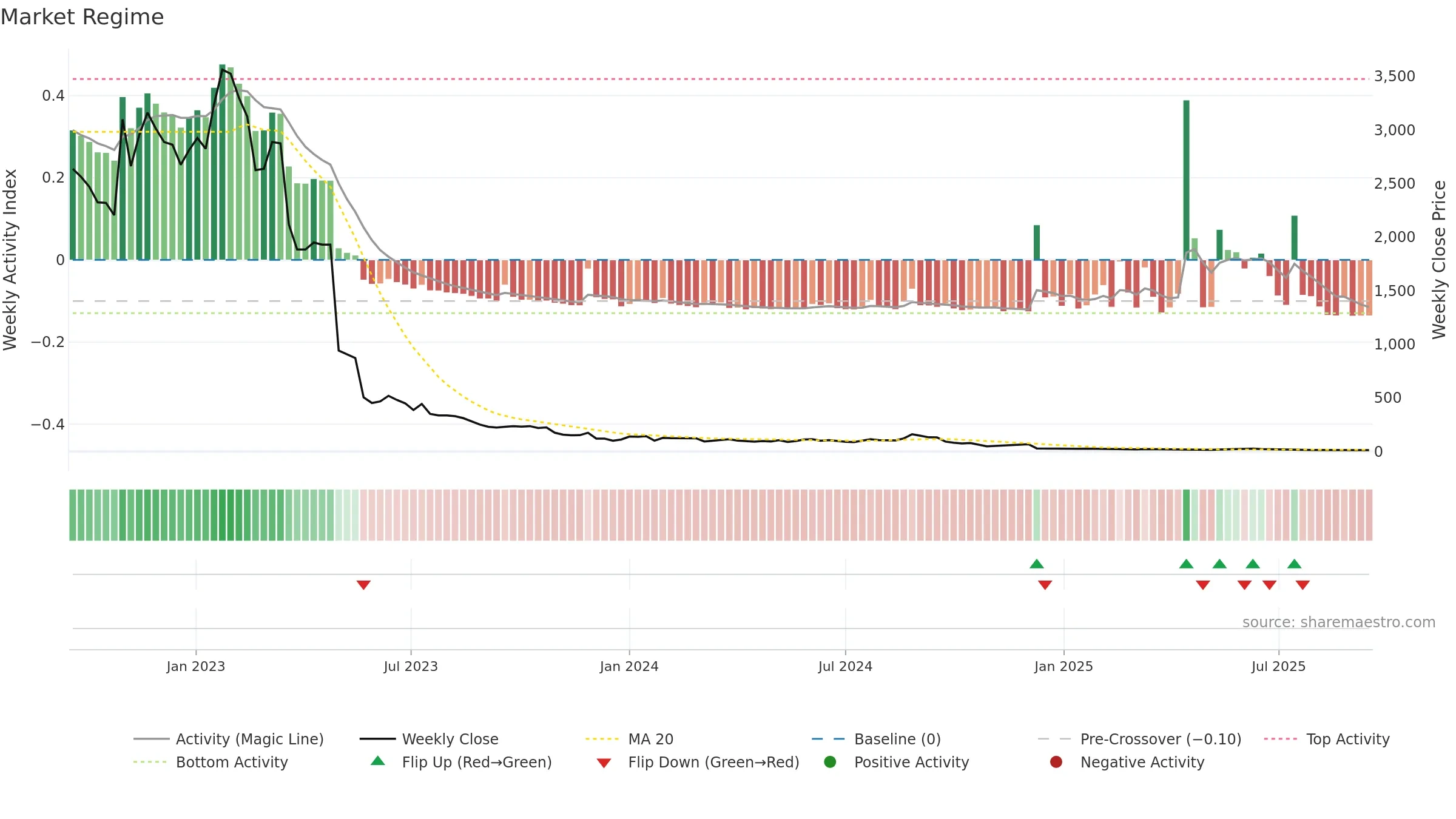The width and height of the screenshot is (1456, 819).
Task: Click the red flip-down marker near mid-2023
Action: 363,585
